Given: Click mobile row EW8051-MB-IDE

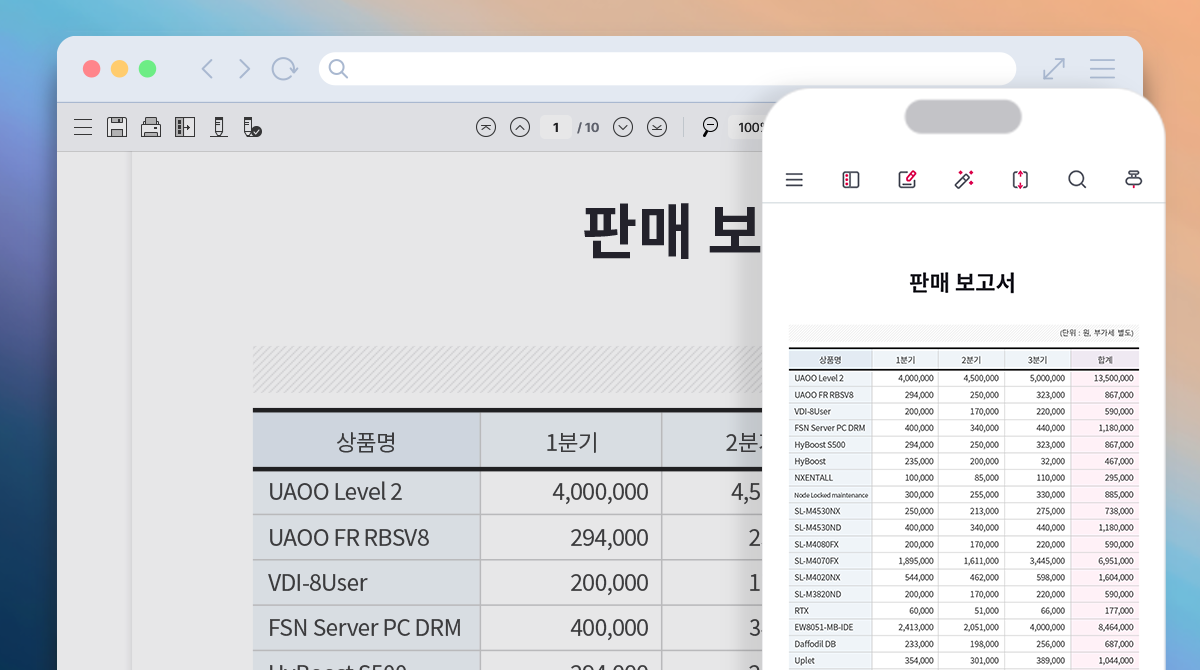Looking at the screenshot, I should click(x=822, y=628).
